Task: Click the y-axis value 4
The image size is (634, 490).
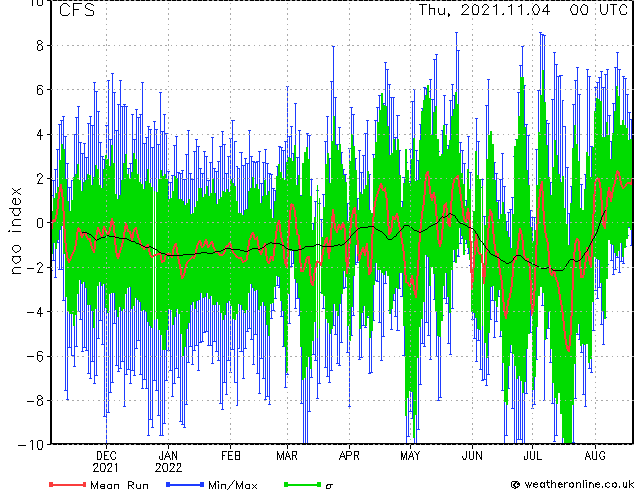Action: [40, 134]
